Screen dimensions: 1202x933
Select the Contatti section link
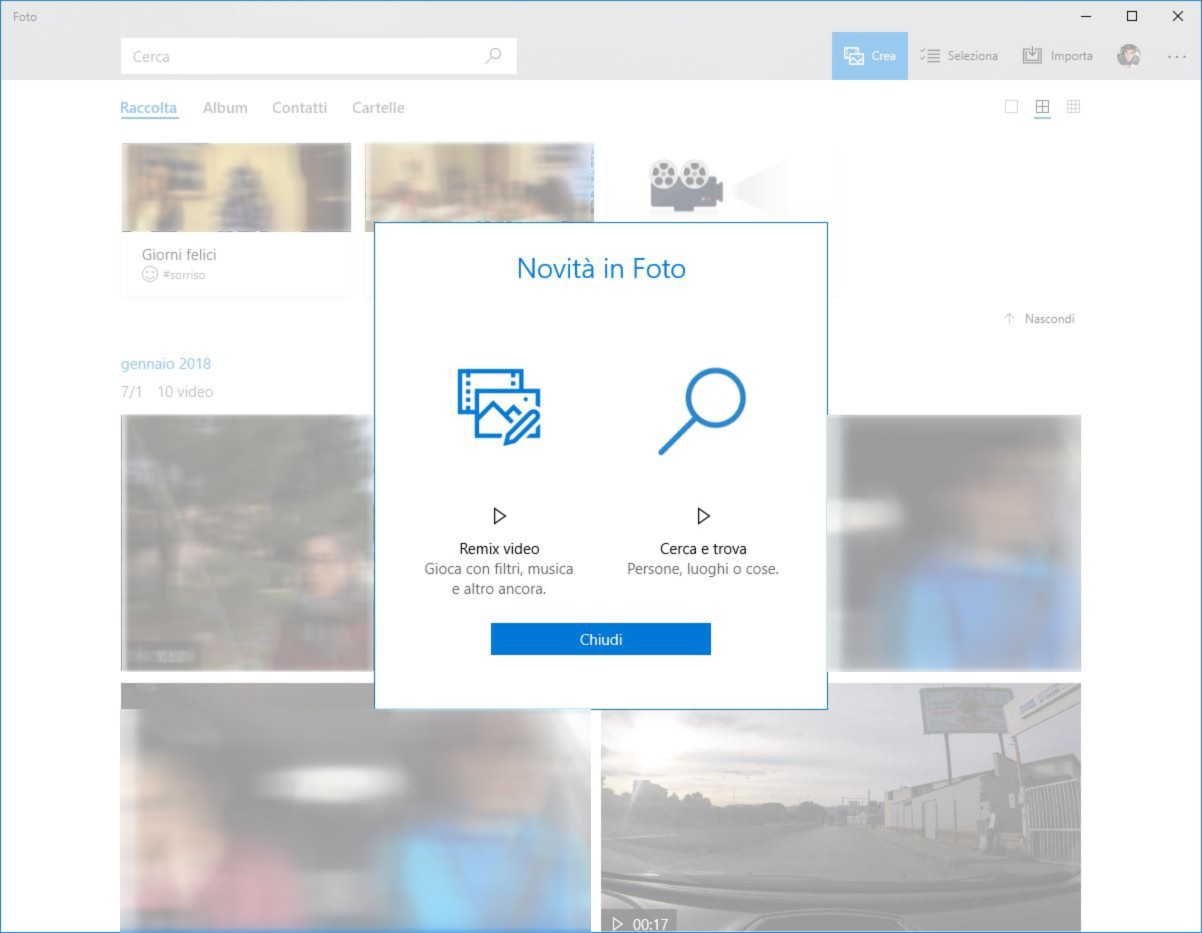[299, 107]
